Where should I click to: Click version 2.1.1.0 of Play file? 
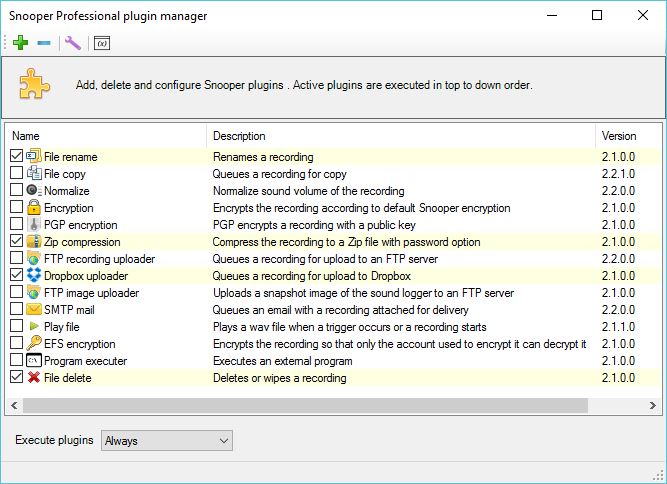(x=618, y=327)
